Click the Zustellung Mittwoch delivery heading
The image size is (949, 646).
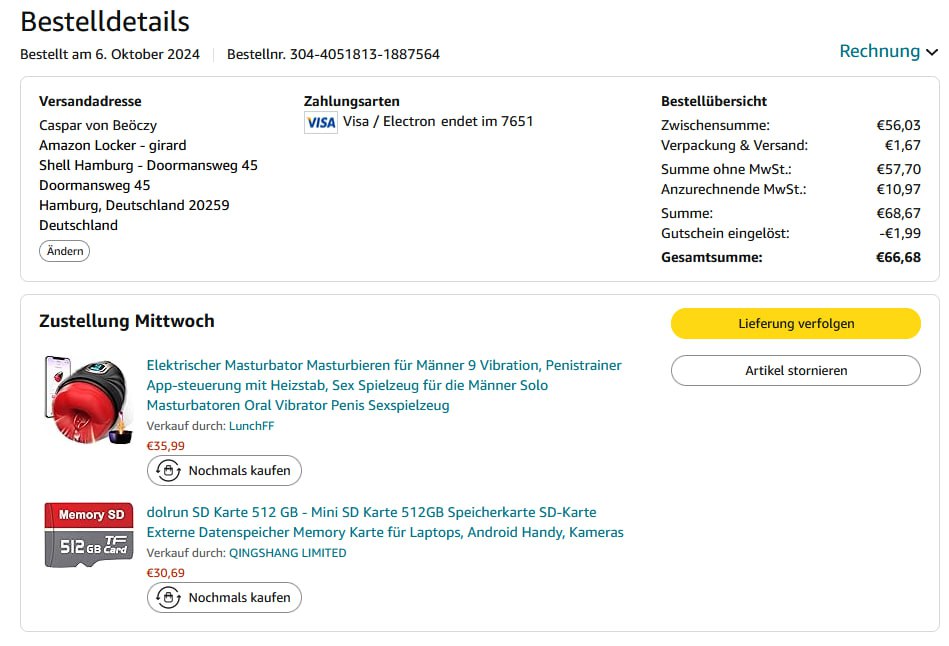[127, 321]
